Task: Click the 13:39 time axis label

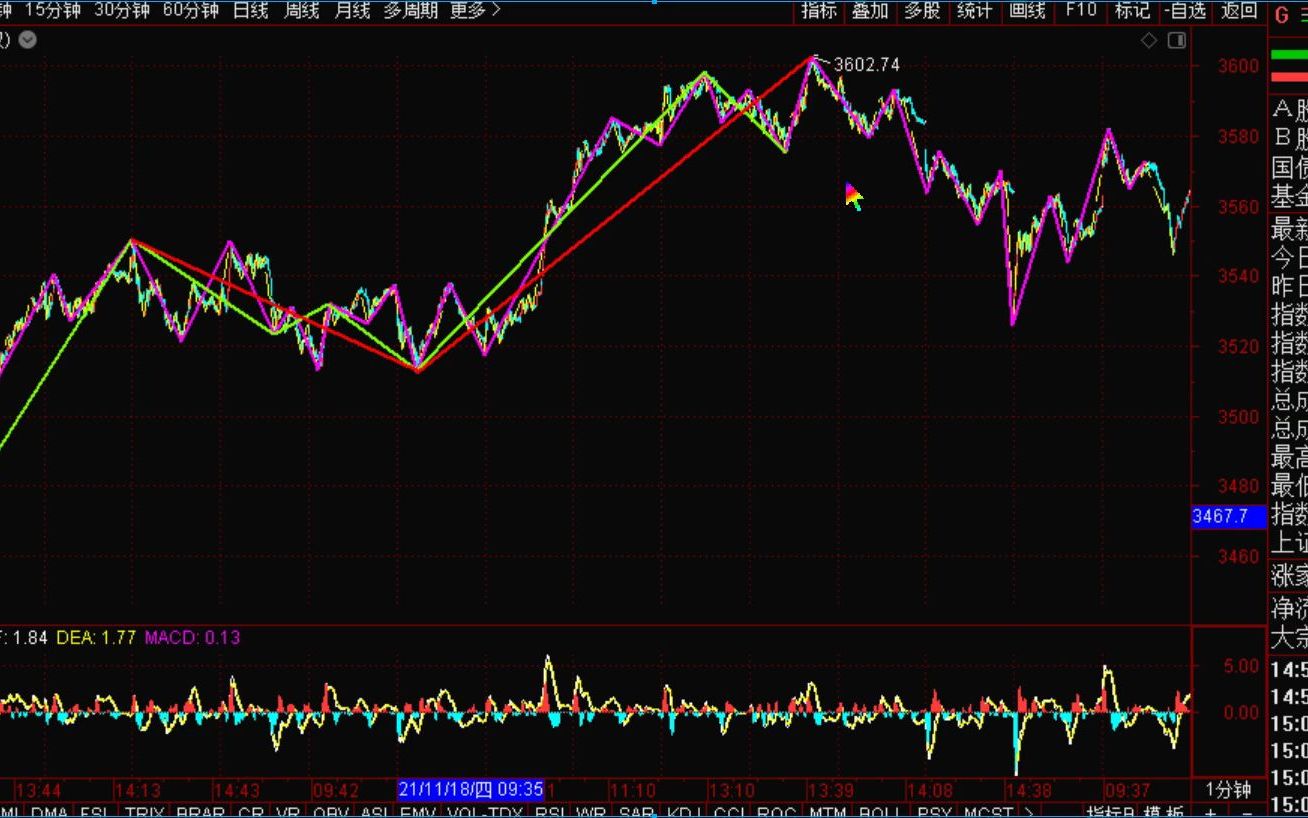Action: [831, 791]
